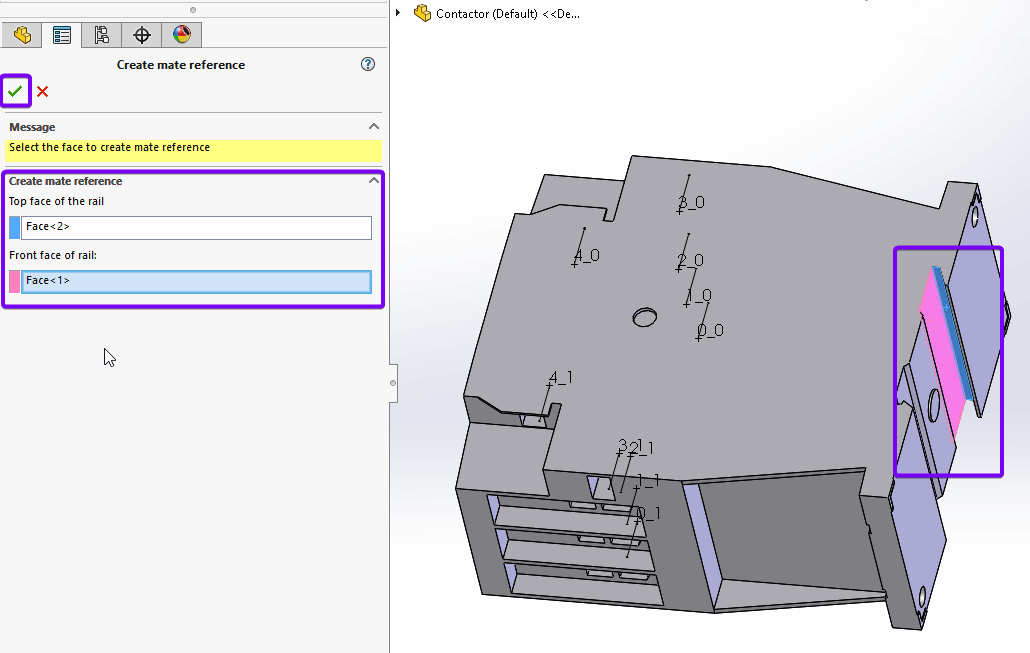The width and height of the screenshot is (1030, 653).
Task: Open the ConfigurationManager tab
Action: coord(101,35)
